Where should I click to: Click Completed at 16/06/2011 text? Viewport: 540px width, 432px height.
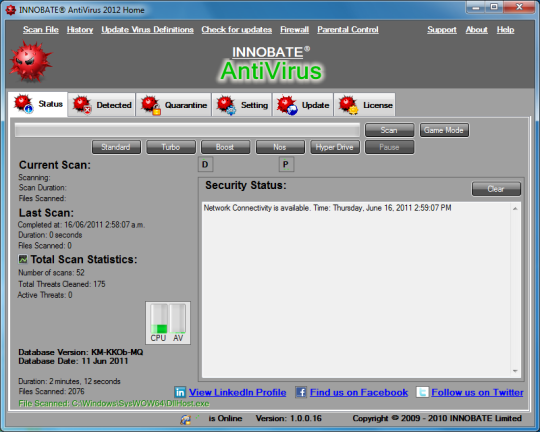(81, 225)
